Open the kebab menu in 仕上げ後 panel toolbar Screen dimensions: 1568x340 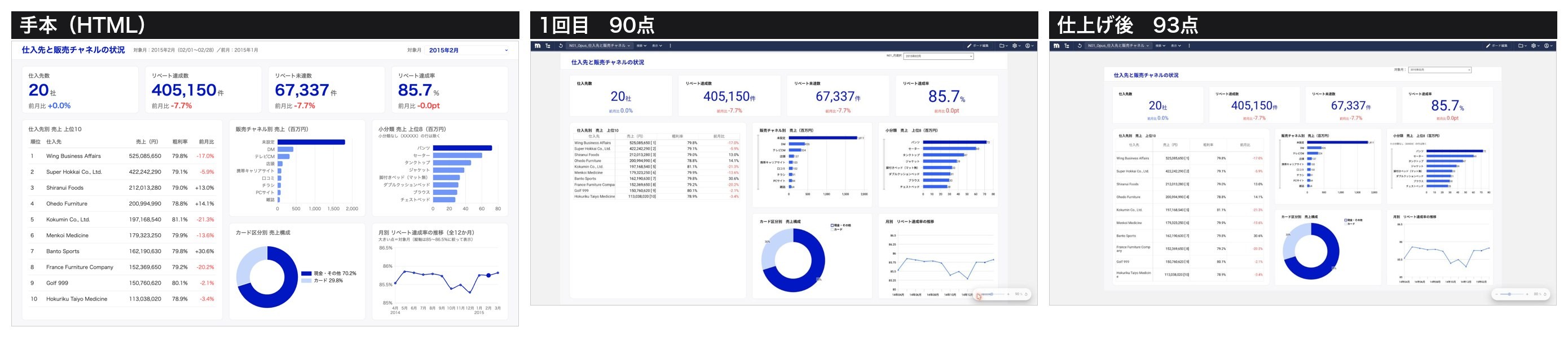1189,46
